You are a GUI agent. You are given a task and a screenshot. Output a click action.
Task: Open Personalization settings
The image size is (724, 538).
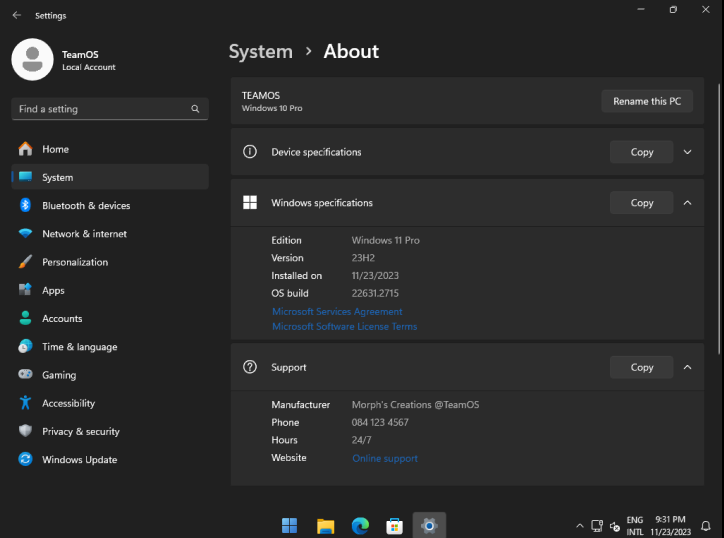[x=110, y=262]
